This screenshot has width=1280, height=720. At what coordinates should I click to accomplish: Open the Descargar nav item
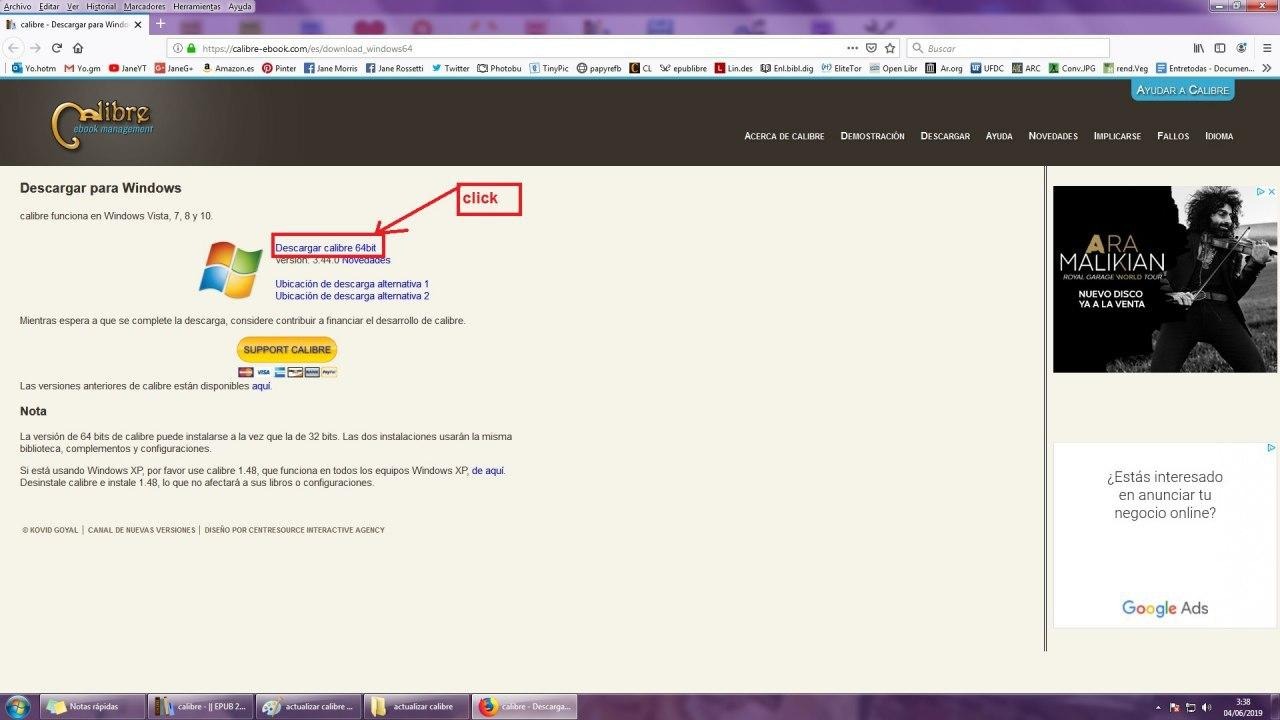pos(945,136)
